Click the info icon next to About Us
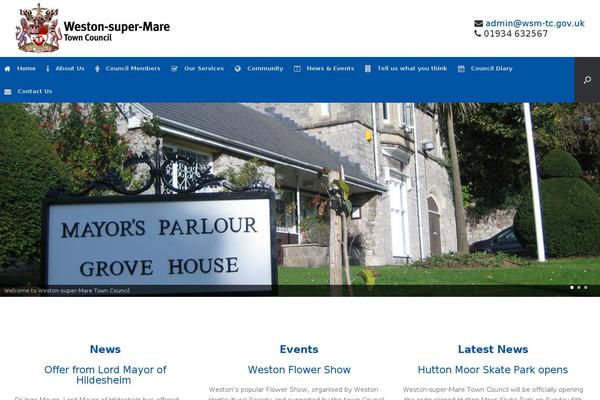 click(47, 69)
